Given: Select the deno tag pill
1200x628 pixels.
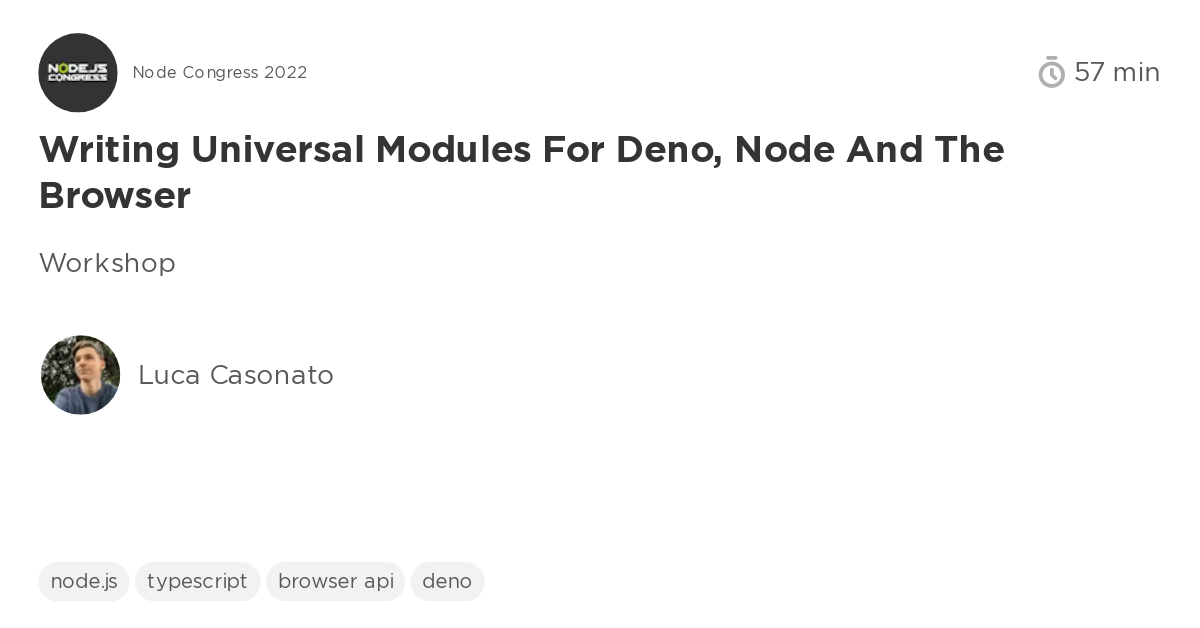Looking at the screenshot, I should pos(447,581).
